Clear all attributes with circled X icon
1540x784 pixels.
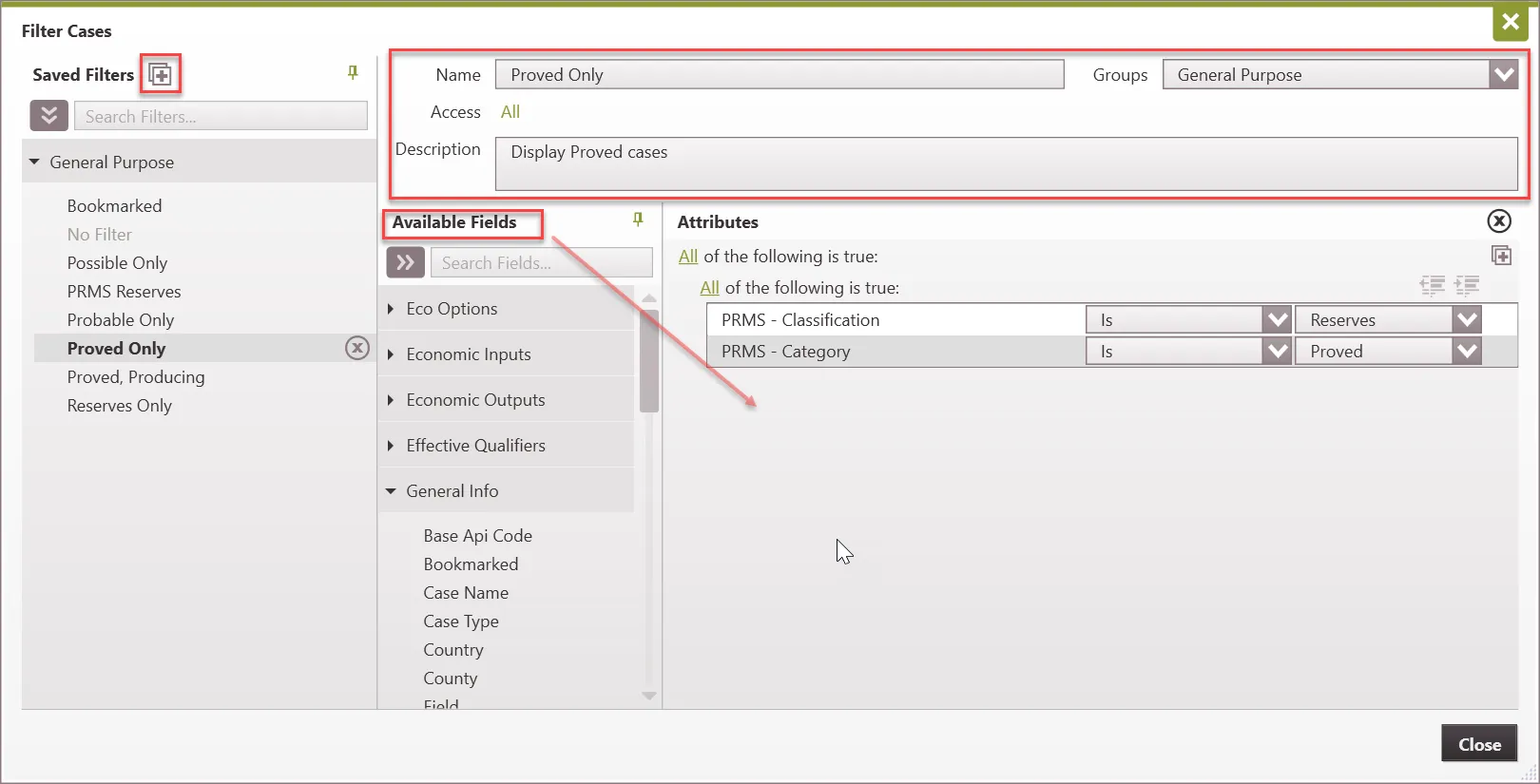pyautogui.click(x=1498, y=221)
